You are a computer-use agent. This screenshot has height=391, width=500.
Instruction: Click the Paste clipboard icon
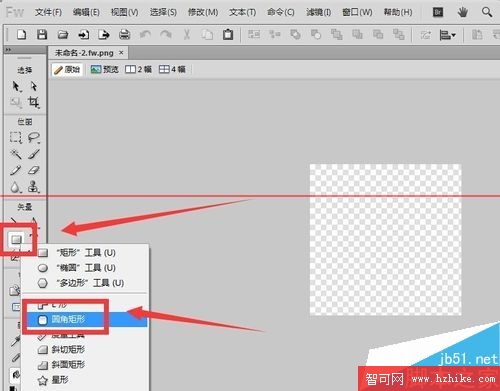[228, 34]
